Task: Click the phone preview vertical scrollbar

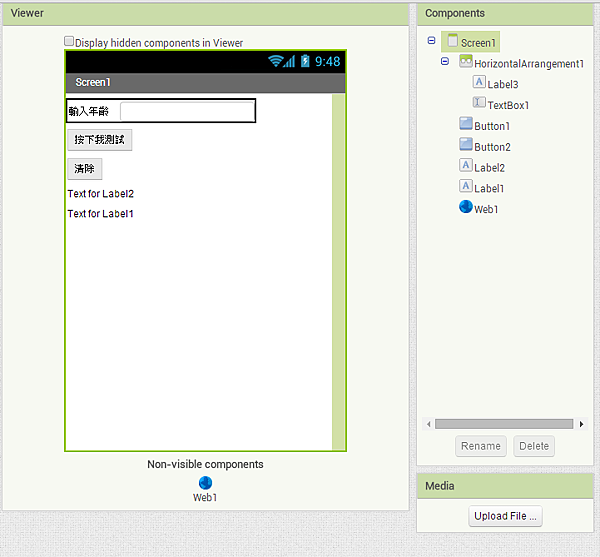Action: [338, 272]
